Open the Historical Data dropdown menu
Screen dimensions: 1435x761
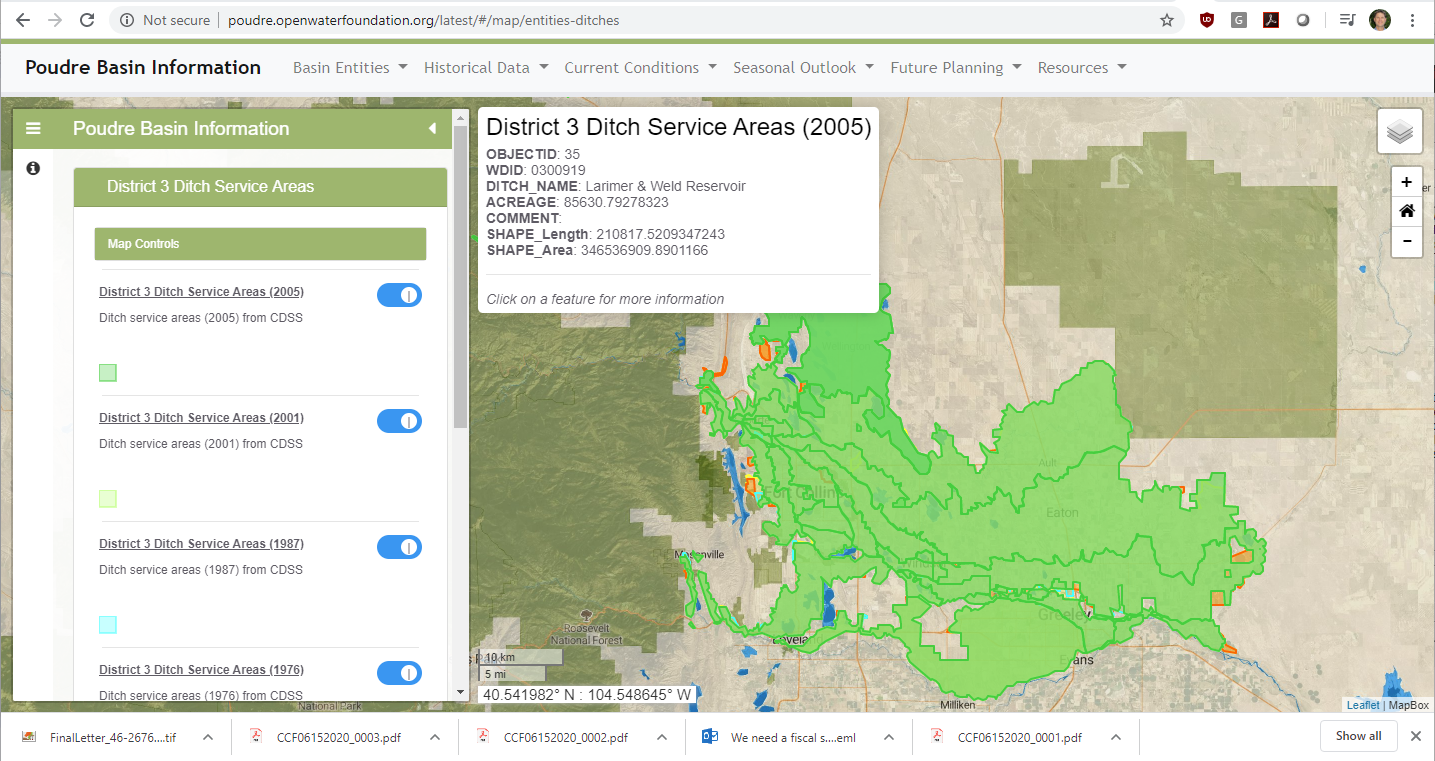(486, 68)
